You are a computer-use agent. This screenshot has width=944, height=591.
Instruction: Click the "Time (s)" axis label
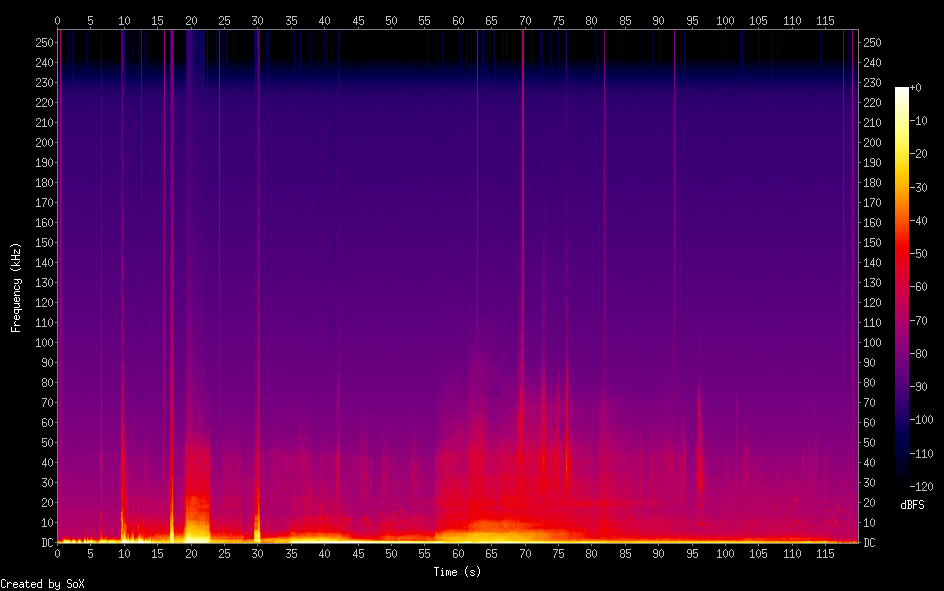[457, 572]
